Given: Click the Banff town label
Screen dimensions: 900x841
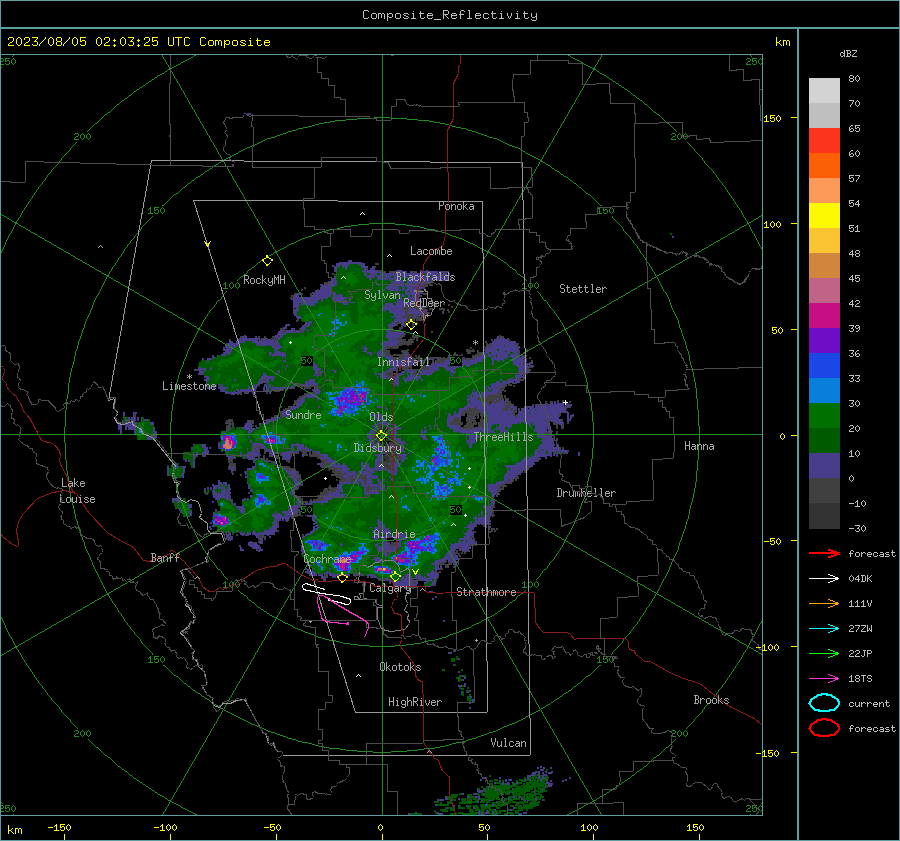Looking at the screenshot, I should coord(165,557).
